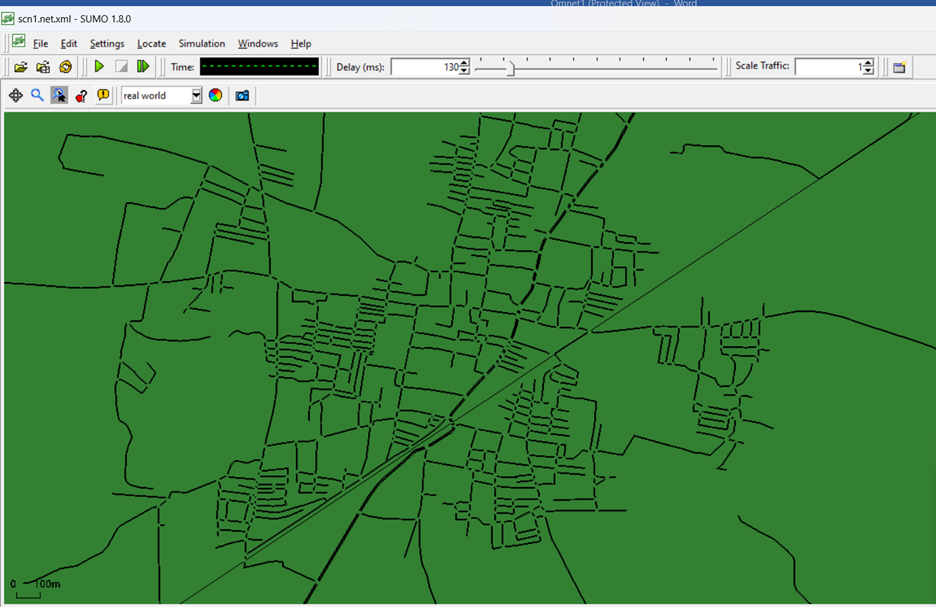Open the Simulation menu

pos(201,44)
